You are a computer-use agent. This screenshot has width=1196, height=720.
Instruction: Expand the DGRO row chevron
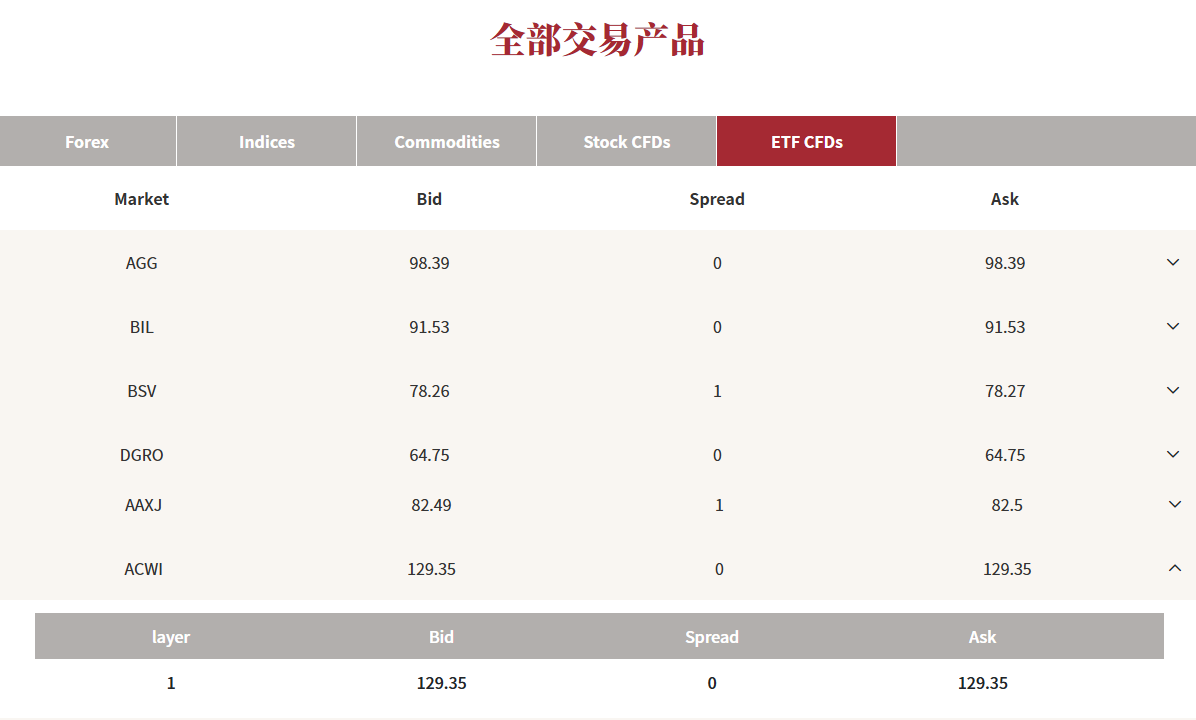pyautogui.click(x=1173, y=455)
